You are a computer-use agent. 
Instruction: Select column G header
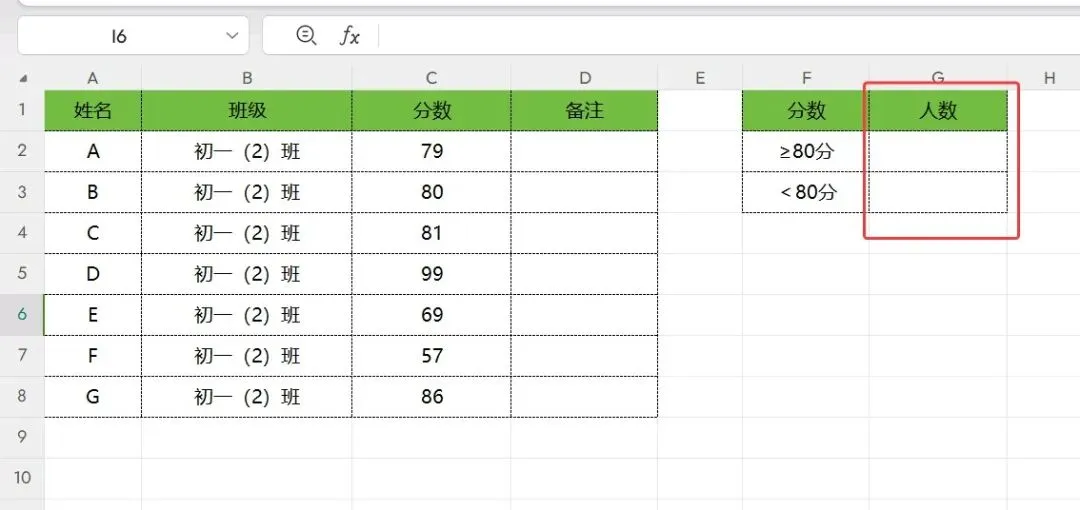point(938,78)
